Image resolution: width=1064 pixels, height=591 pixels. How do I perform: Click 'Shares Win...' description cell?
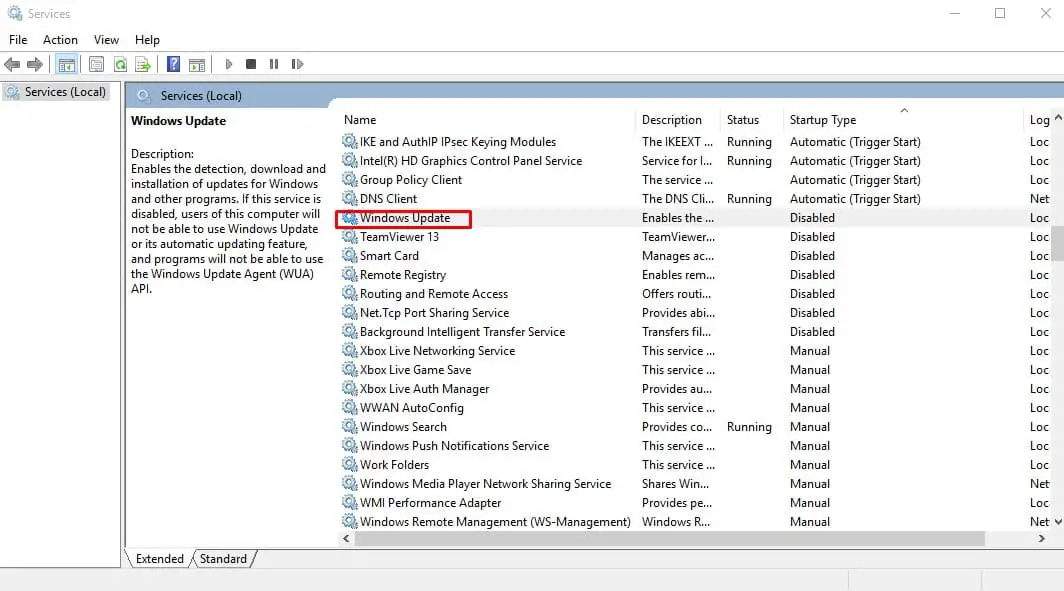675,484
